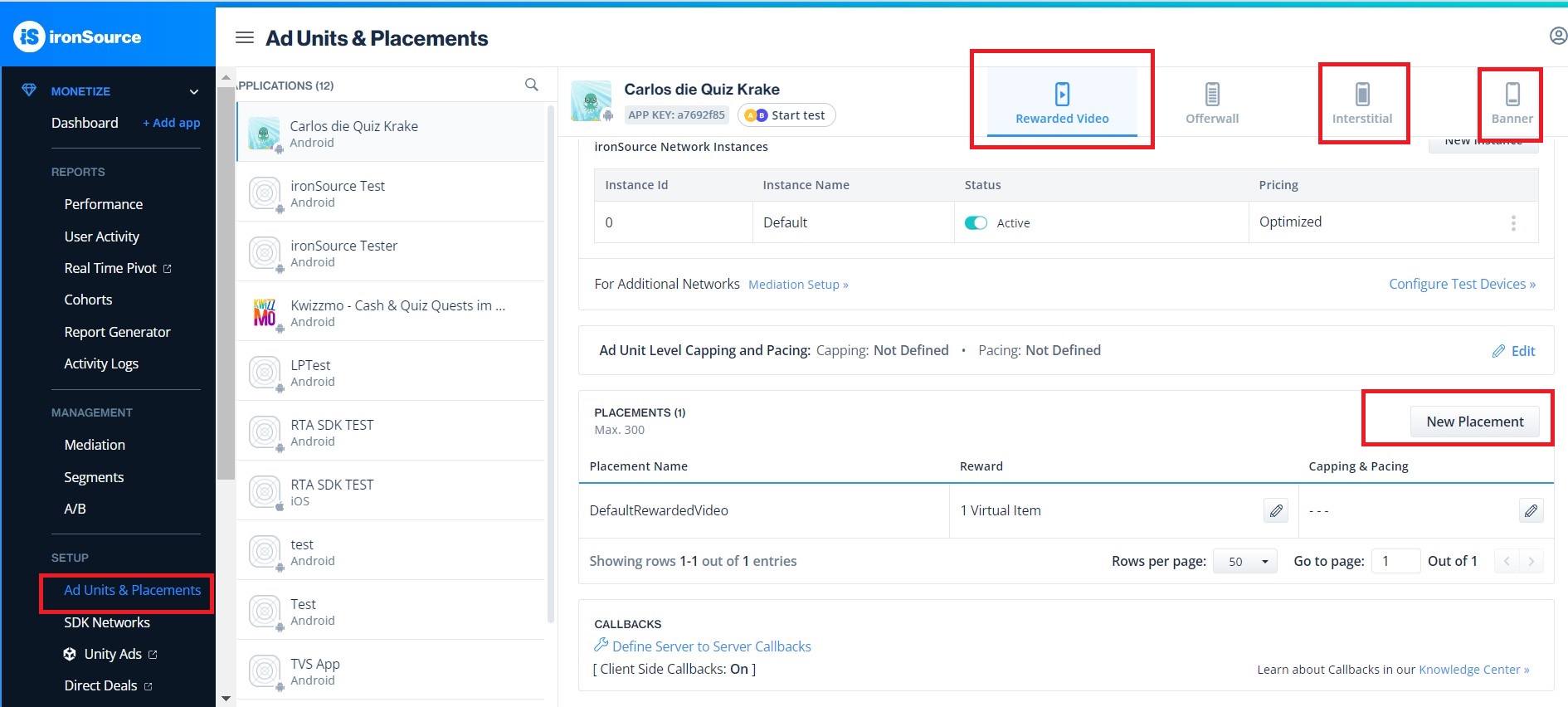Switch to the Interstitial tab

pos(1362,103)
